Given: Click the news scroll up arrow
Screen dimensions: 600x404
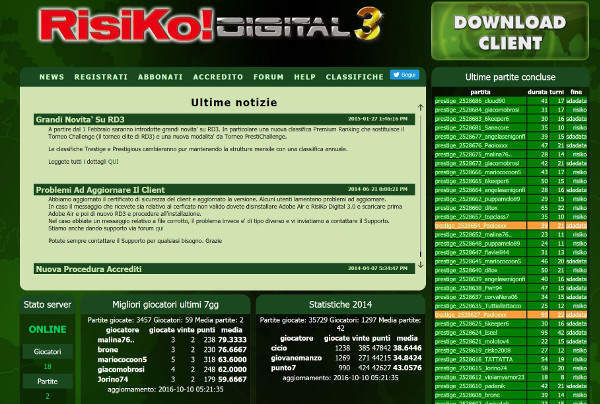Looking at the screenshot, I should 421,108.
